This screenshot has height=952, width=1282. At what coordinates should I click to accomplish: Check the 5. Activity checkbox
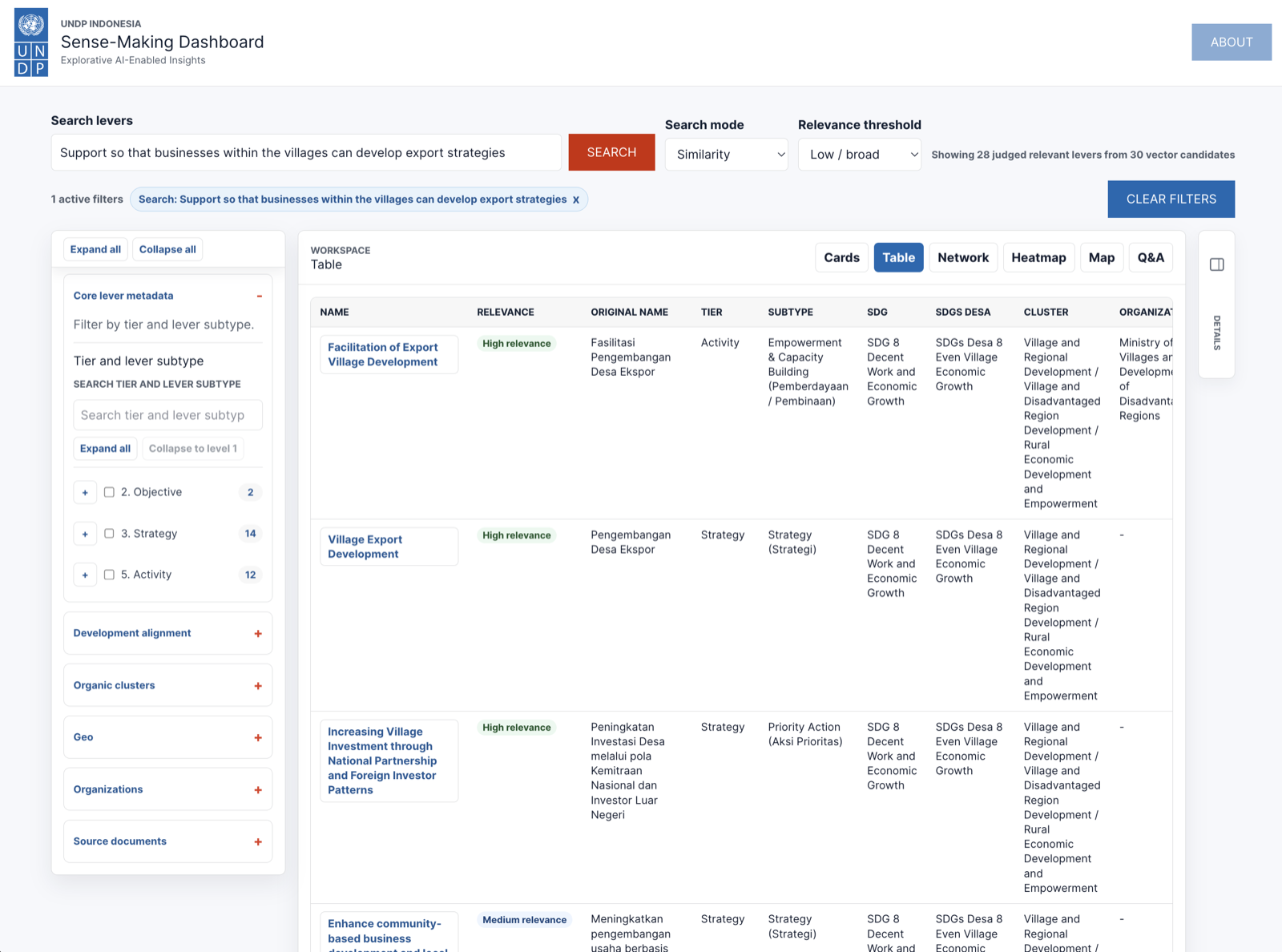[109, 575]
